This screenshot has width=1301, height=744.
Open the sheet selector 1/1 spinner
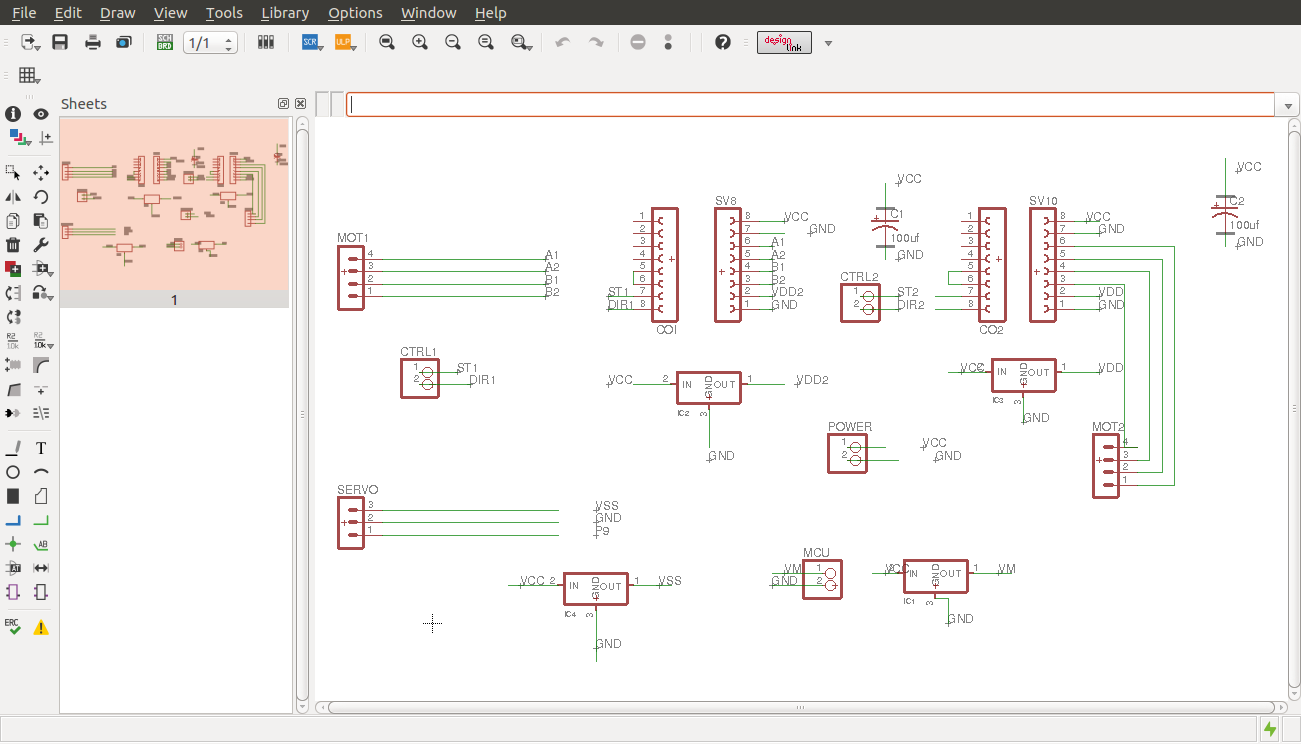click(x=210, y=43)
